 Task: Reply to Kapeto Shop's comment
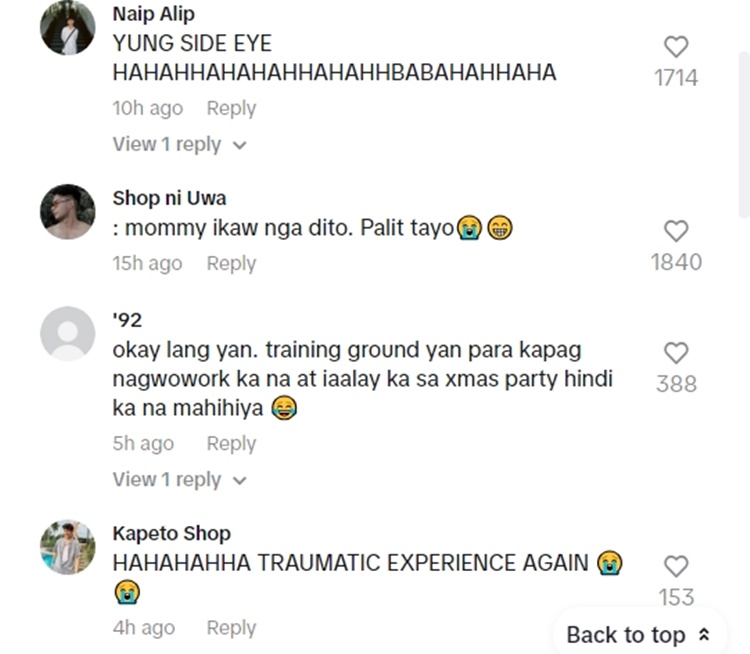tap(231, 628)
